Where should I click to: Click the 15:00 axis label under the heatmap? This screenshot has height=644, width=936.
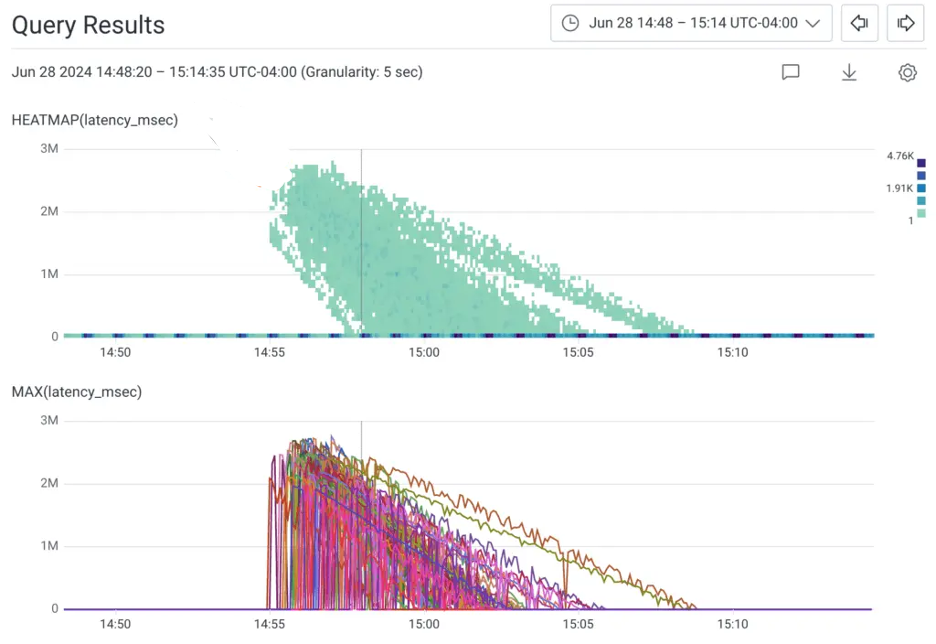[424, 352]
